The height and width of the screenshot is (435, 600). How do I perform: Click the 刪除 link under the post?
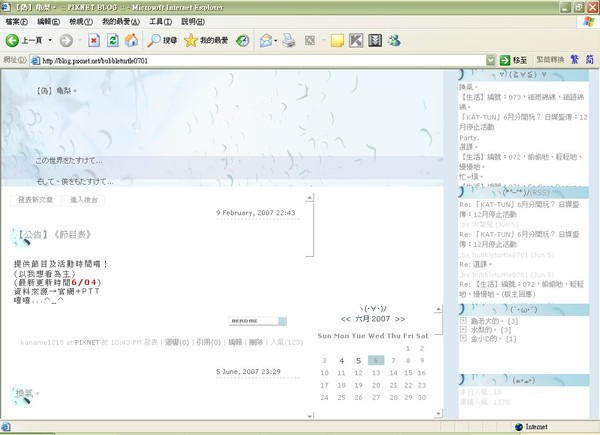tap(256, 342)
